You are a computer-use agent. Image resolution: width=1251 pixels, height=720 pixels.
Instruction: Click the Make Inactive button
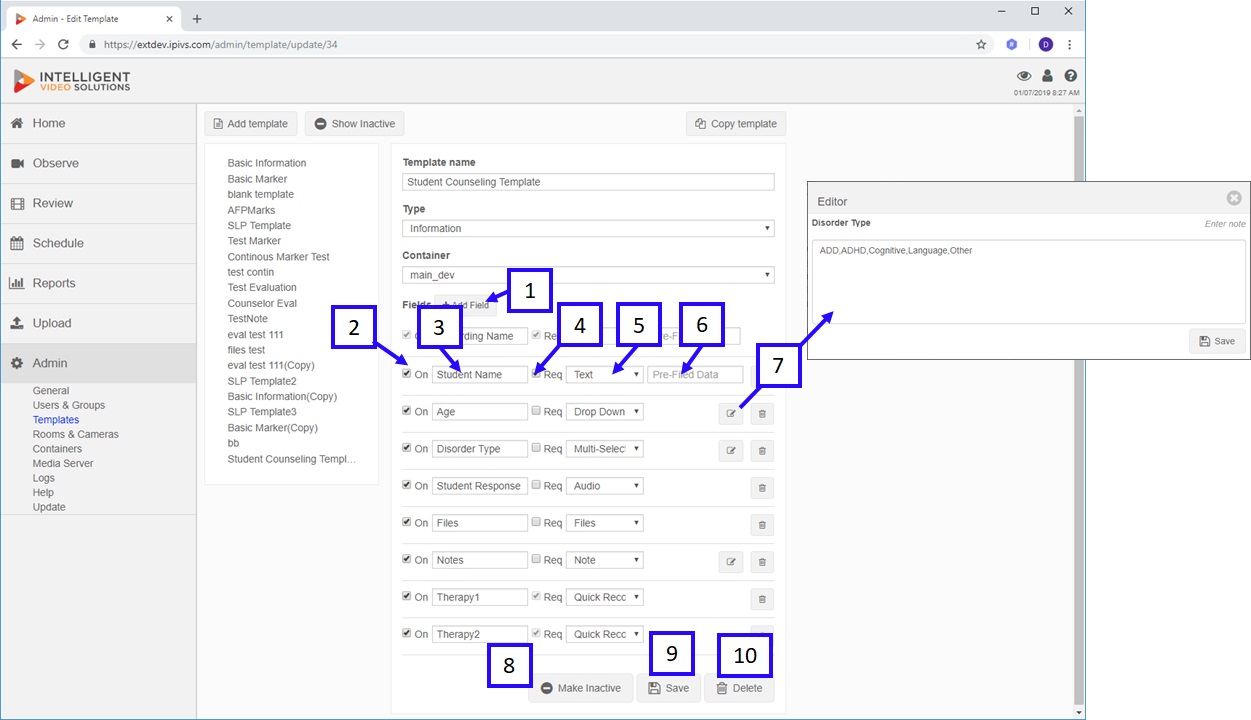pyautogui.click(x=580, y=688)
